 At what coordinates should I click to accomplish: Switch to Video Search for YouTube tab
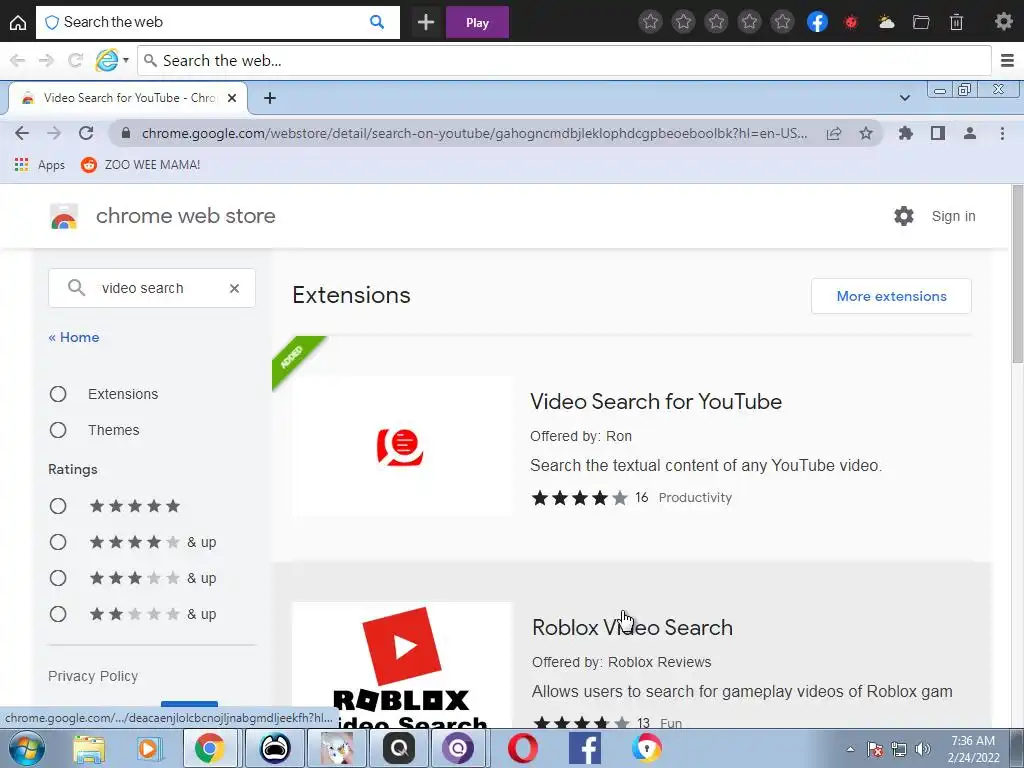(129, 98)
